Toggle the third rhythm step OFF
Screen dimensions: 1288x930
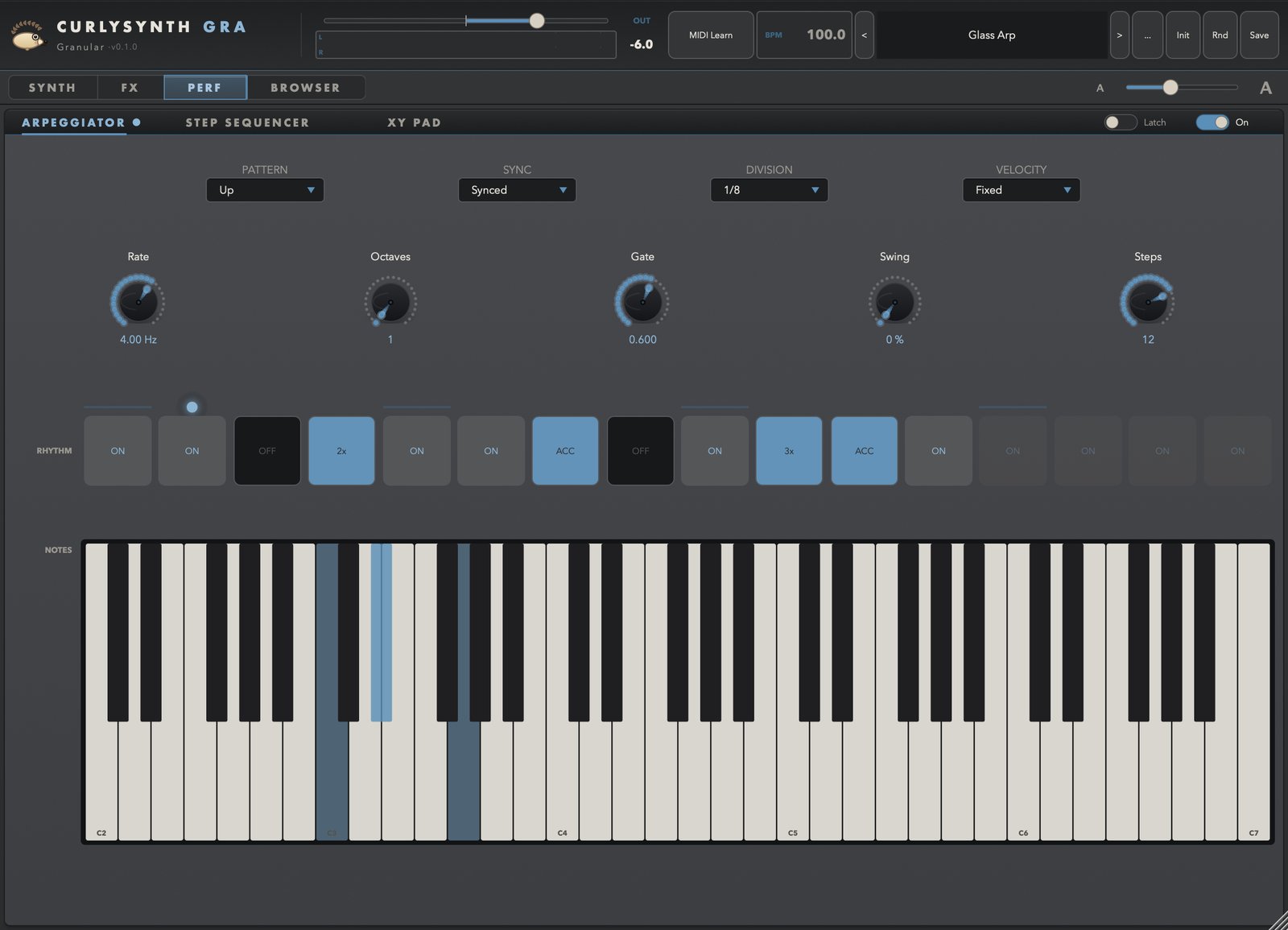click(x=267, y=451)
